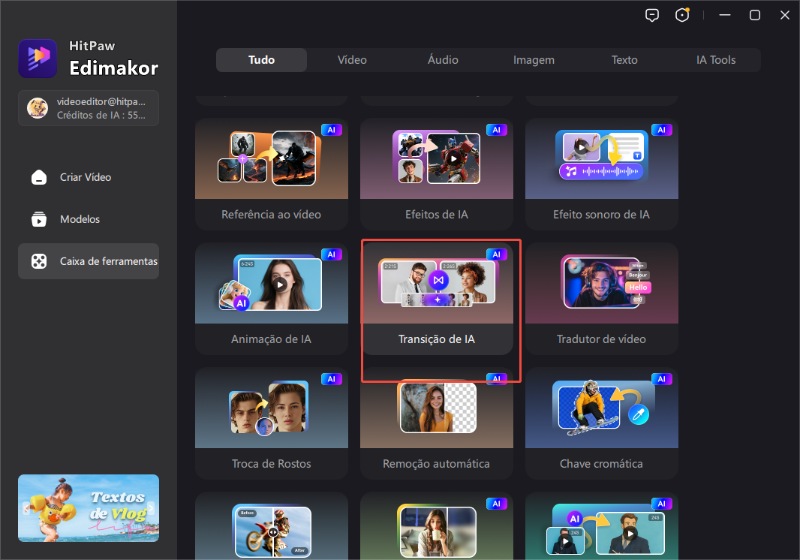Viewport: 800px width, 560px height.
Task: Click the Modelos templates icon
Action: 39,219
